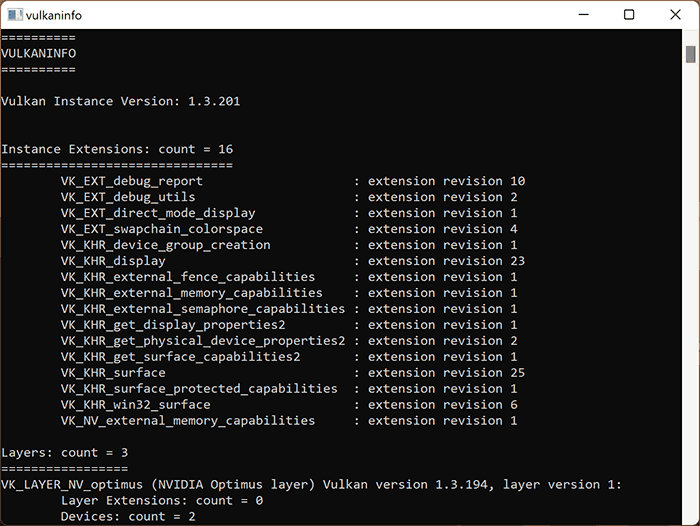
Task: Click 'extension revision 25' for VK_KHR_surface
Action: click(x=446, y=373)
